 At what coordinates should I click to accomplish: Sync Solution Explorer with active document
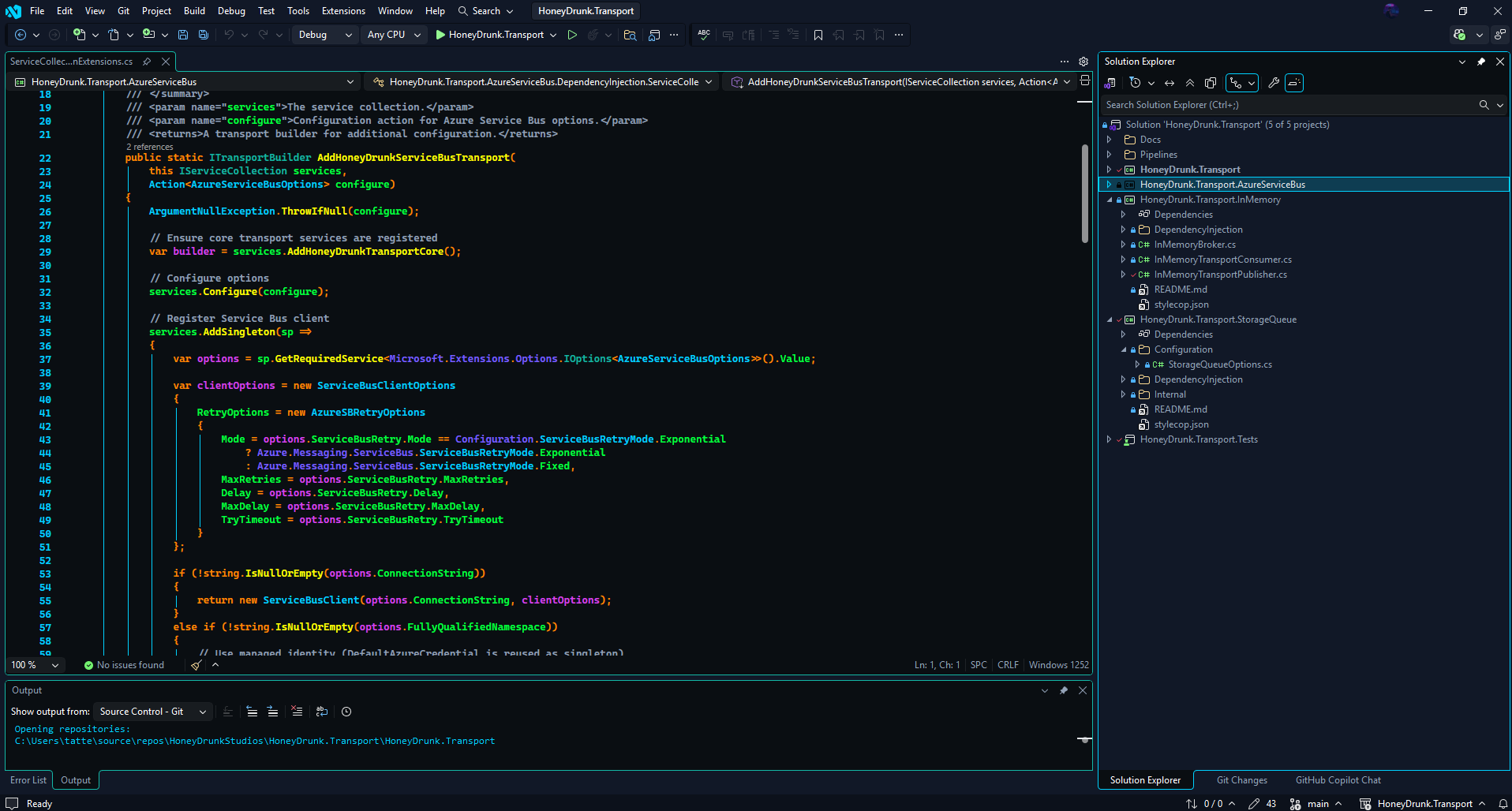point(1169,83)
